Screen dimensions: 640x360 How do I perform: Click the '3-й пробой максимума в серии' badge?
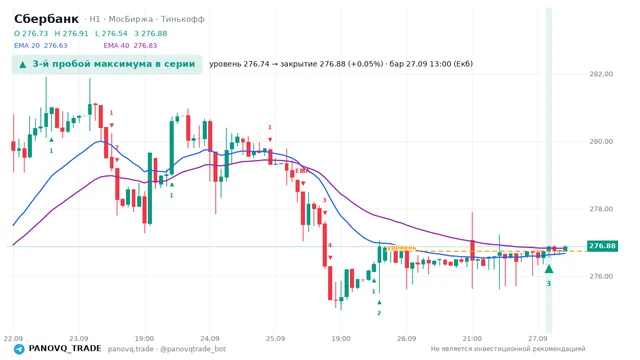[107, 64]
